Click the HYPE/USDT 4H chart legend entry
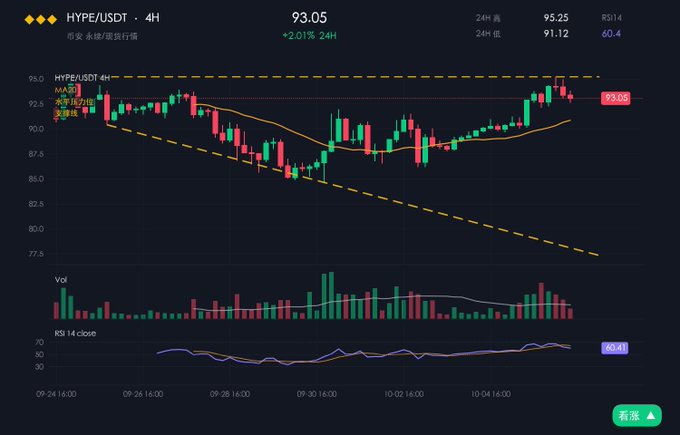This screenshot has width=680, height=435. (82, 78)
